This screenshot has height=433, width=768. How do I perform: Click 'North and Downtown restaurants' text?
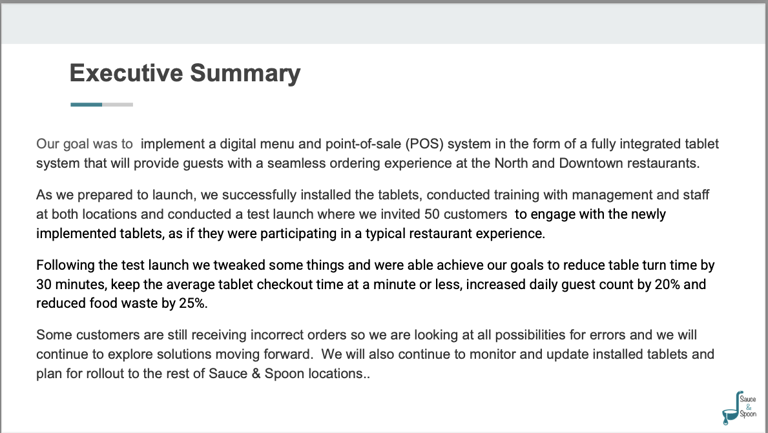tap(596, 163)
